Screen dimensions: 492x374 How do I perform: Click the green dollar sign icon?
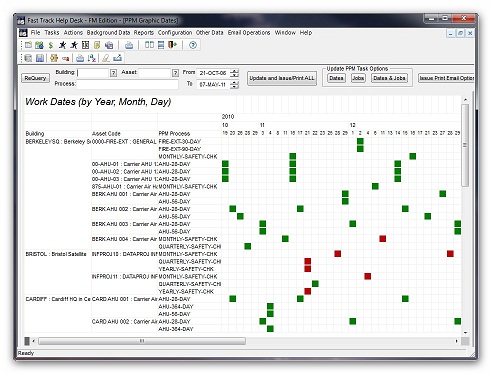pyautogui.click(x=51, y=45)
